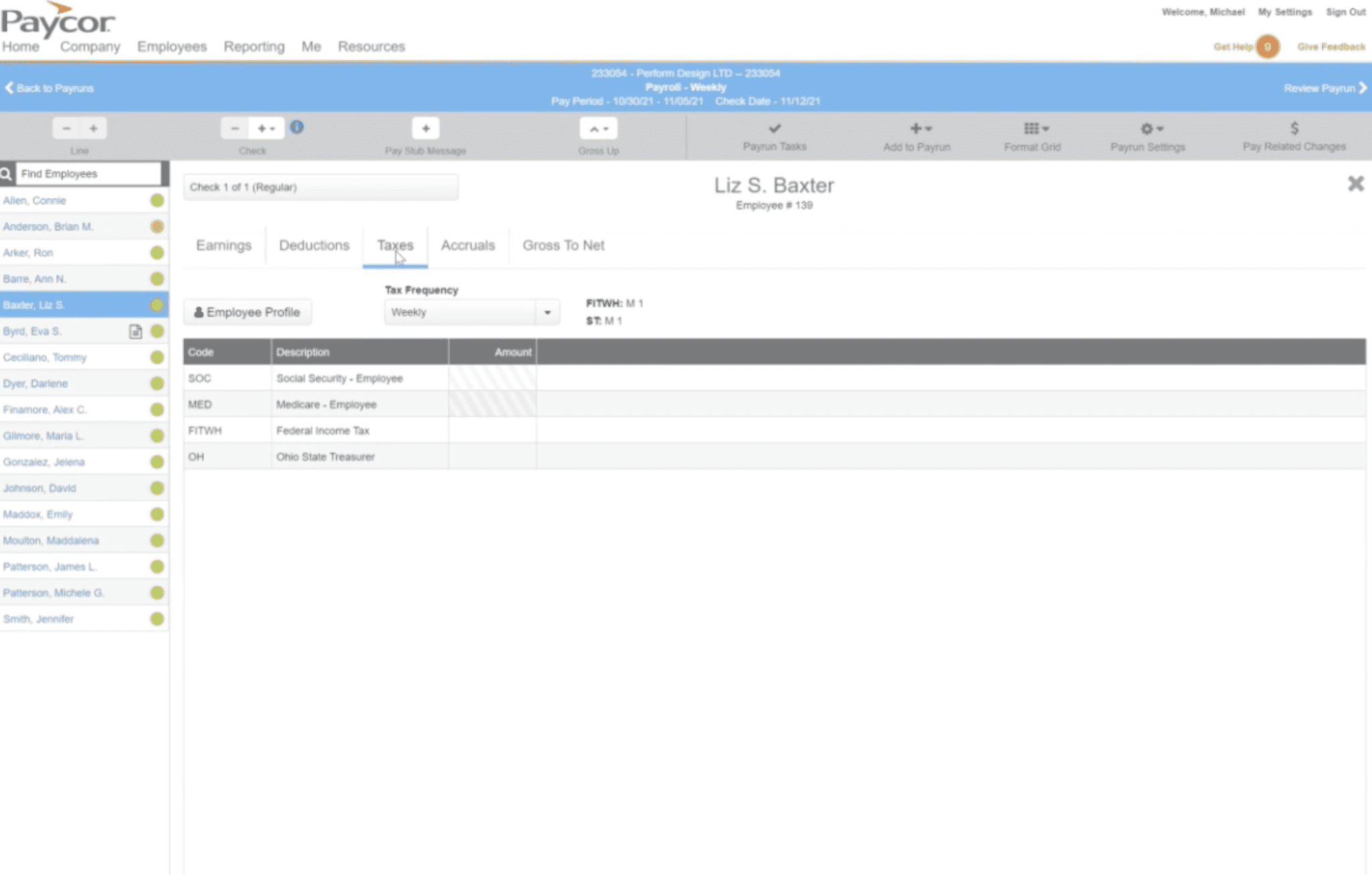1372x875 pixels.
Task: Click the Add to Payrun plus icon
Action: 916,128
